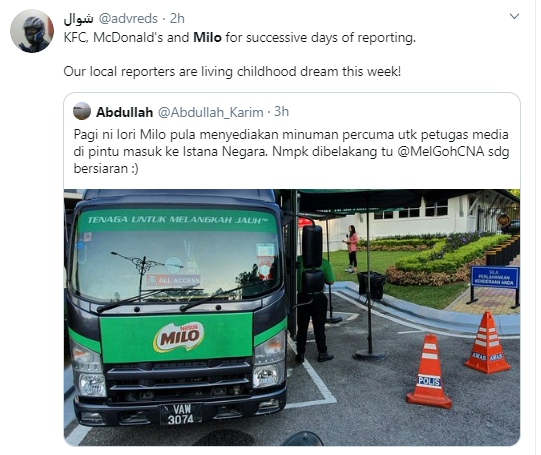Select the bolded Milo keyword in the tweet
This screenshot has height=455, width=541.
pos(207,37)
